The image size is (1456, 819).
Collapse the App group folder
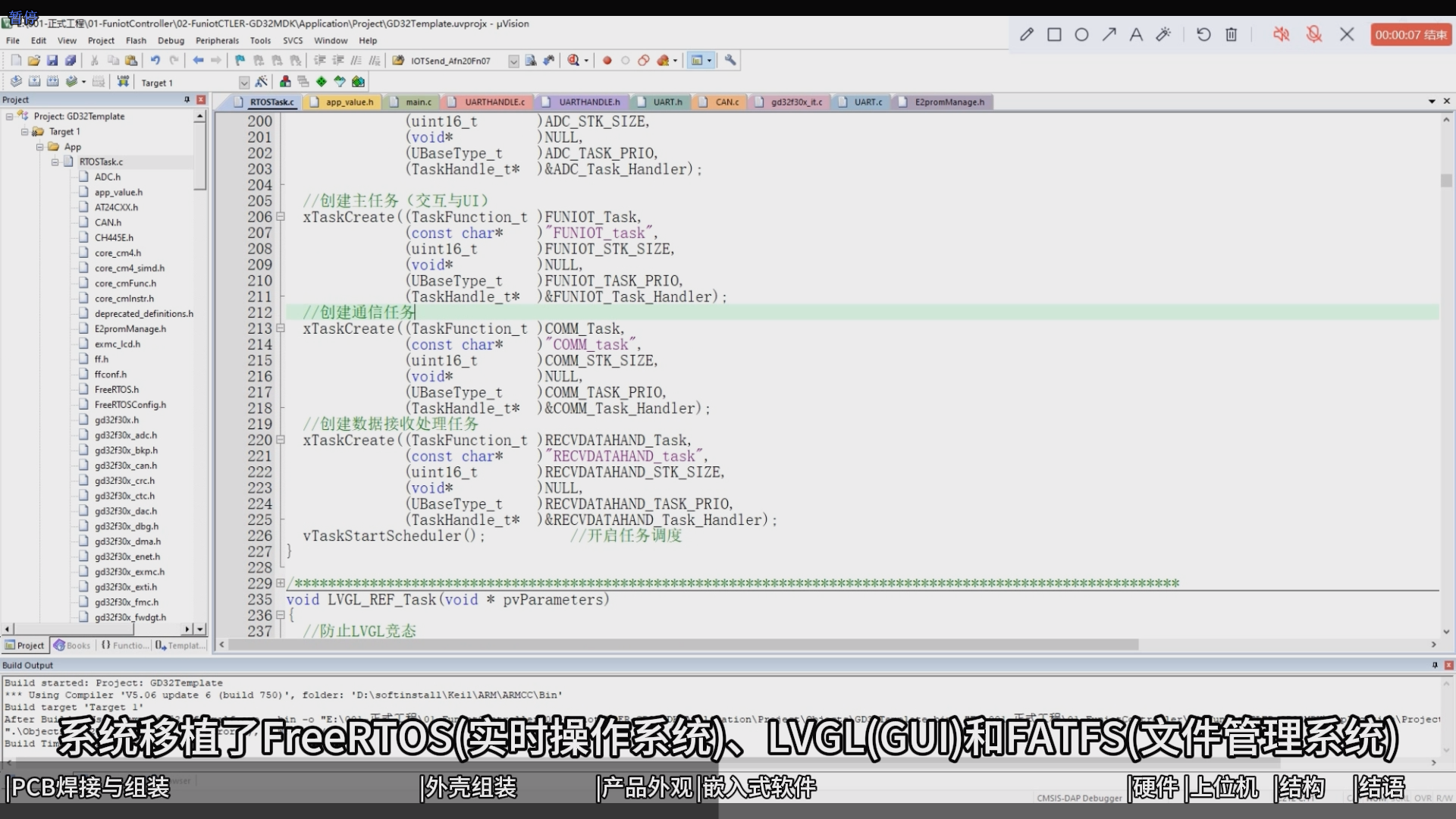(x=39, y=147)
